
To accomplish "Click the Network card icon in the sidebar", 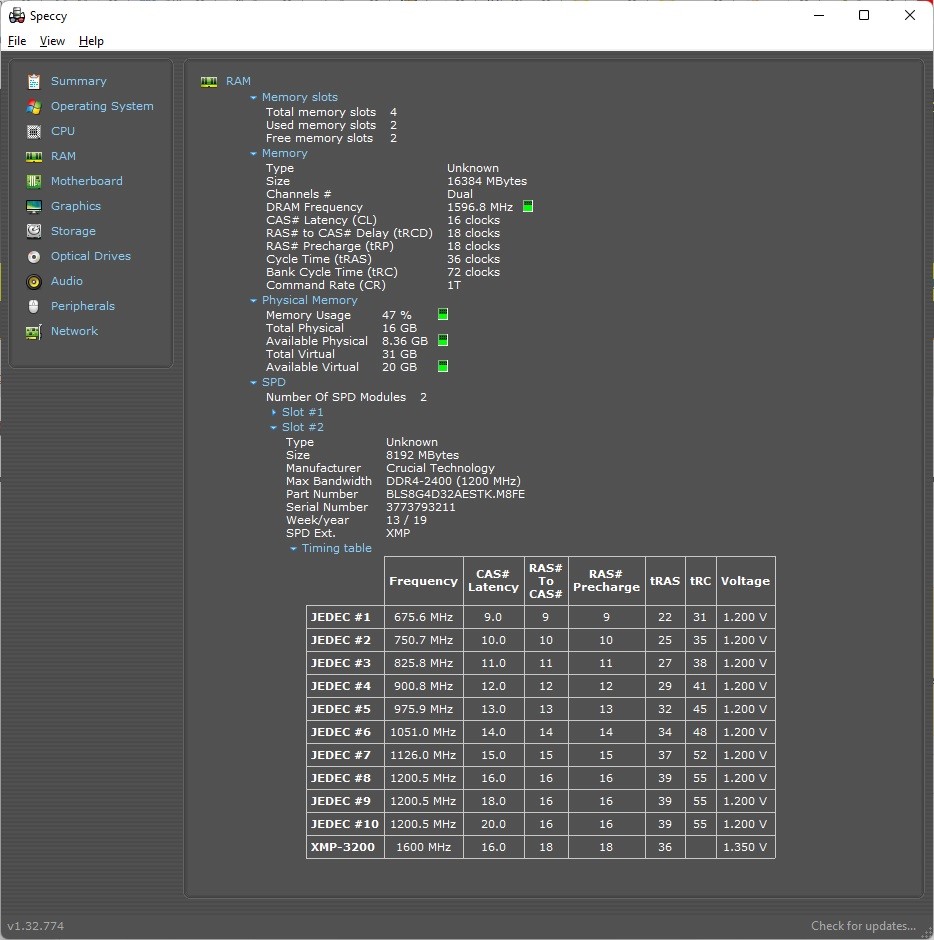I will tap(34, 332).
